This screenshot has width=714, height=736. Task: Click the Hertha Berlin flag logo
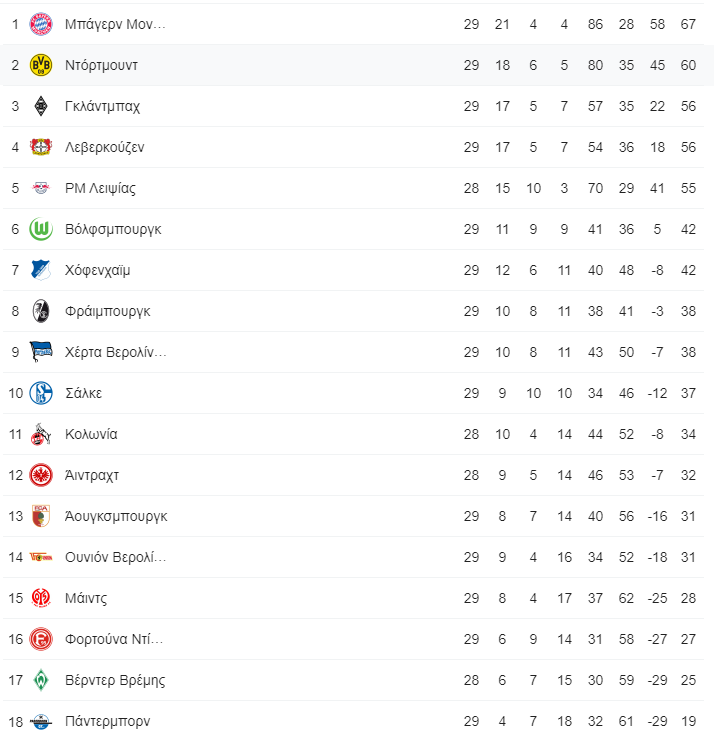[x=41, y=352]
